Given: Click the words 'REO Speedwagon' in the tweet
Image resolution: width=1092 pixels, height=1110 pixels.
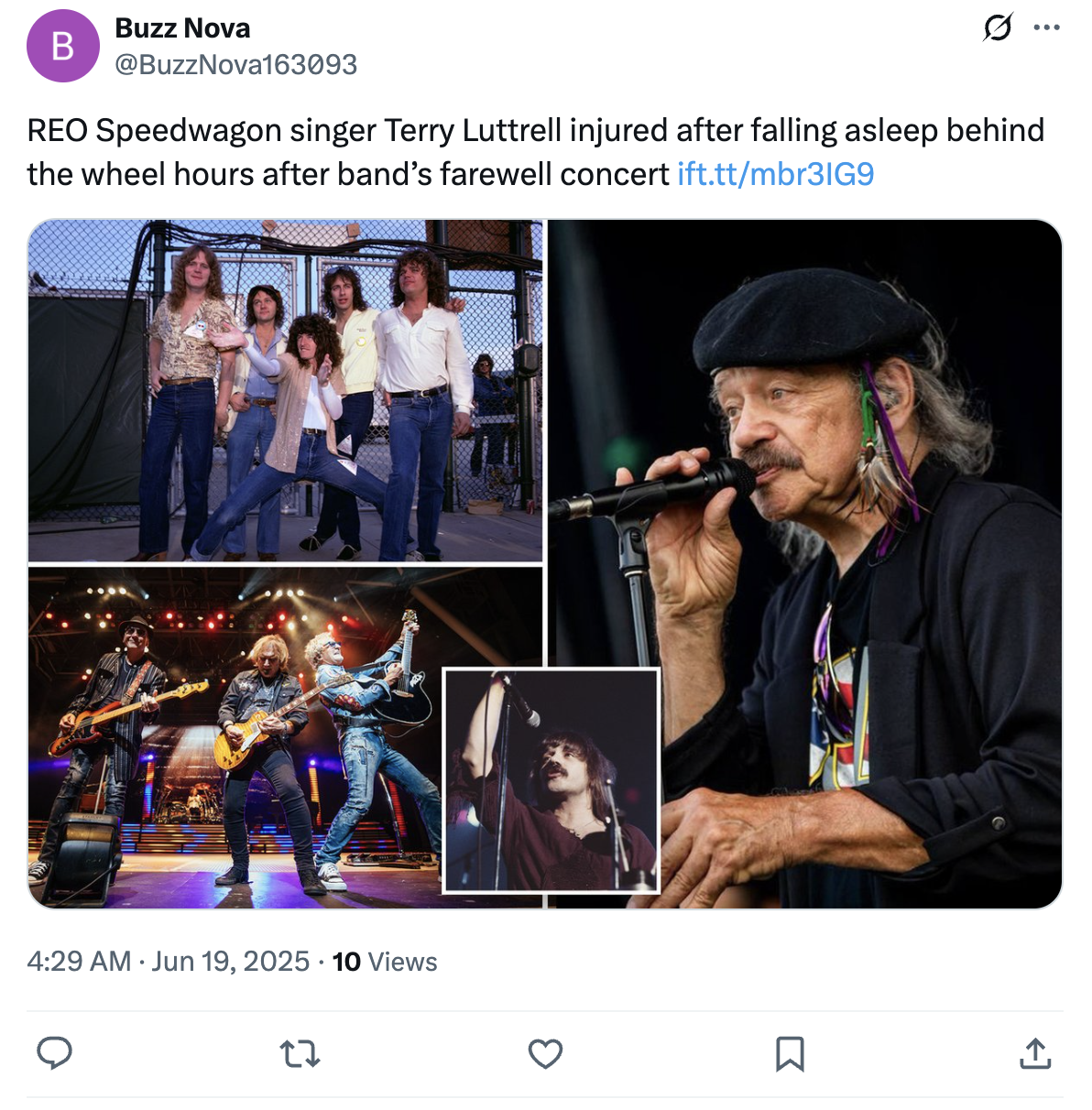Looking at the screenshot, I should pyautogui.click(x=155, y=130).
